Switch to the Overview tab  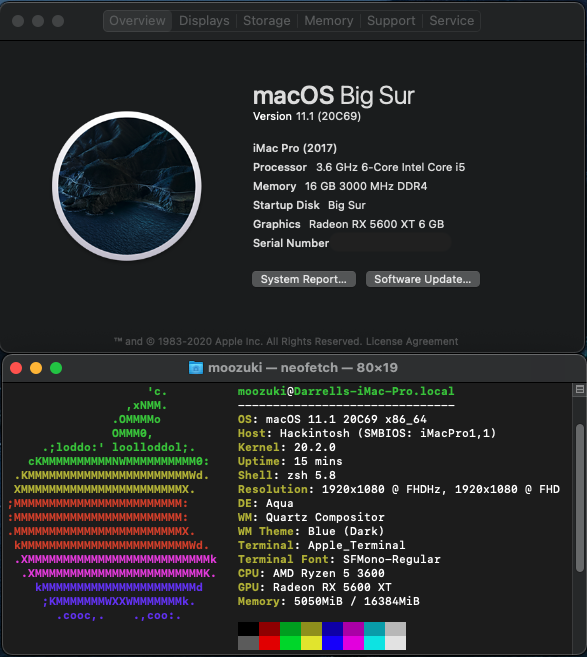point(137,21)
